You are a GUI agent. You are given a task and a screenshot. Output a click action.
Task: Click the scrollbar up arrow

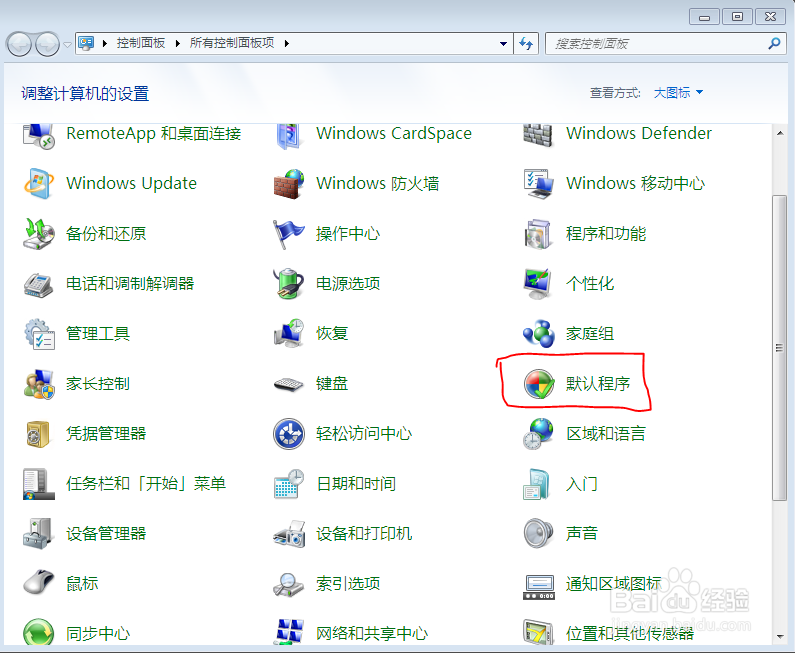(779, 133)
